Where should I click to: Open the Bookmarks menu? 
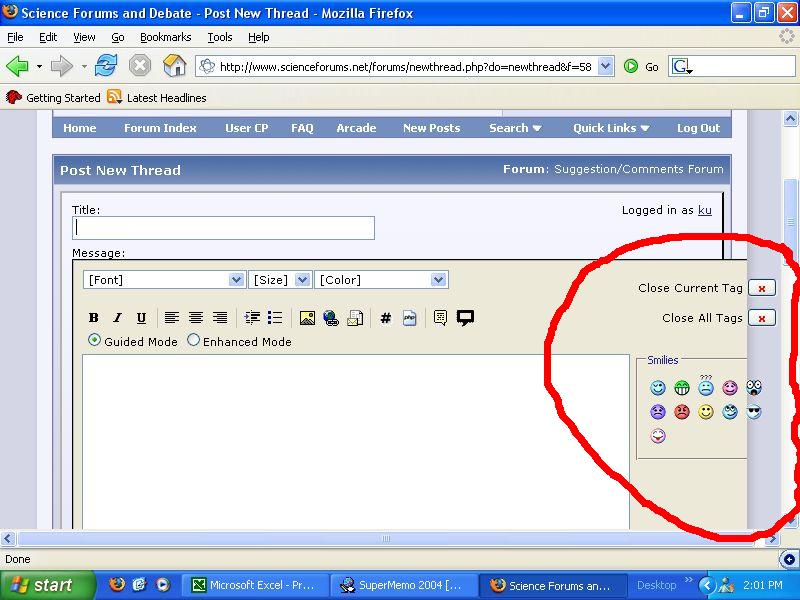click(165, 37)
